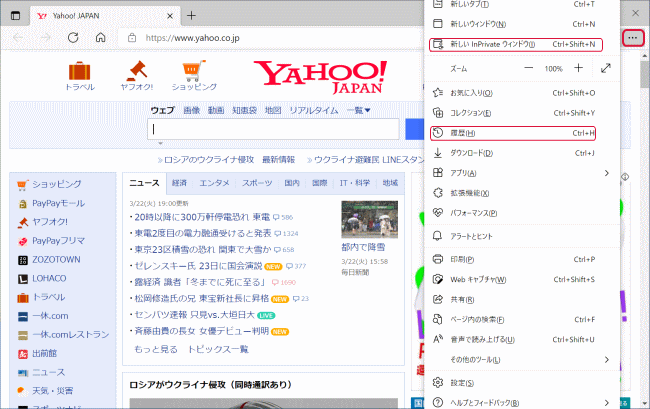
Task: Open headline 東京23区積雪の恐れ 関東で大雪か
Action: pyautogui.click(x=203, y=249)
